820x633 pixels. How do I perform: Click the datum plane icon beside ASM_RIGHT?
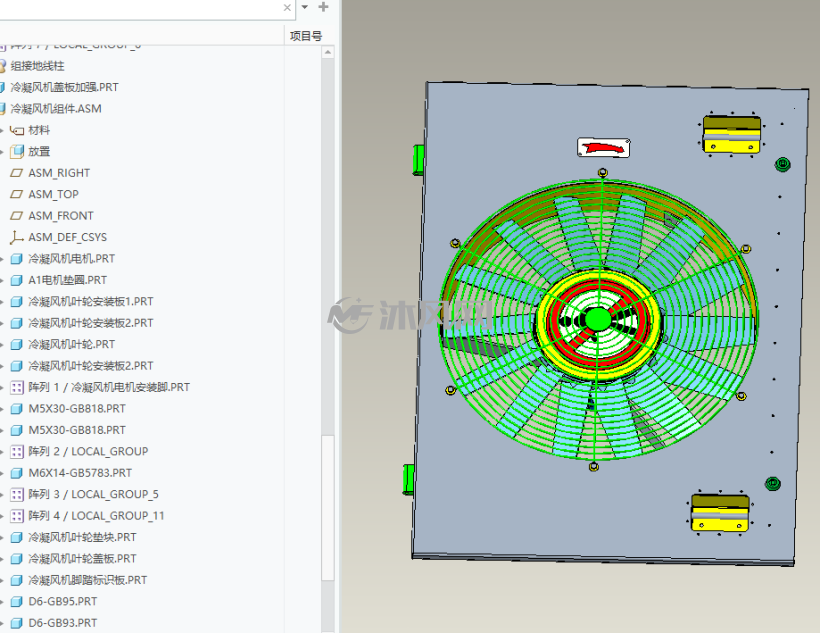(17, 173)
